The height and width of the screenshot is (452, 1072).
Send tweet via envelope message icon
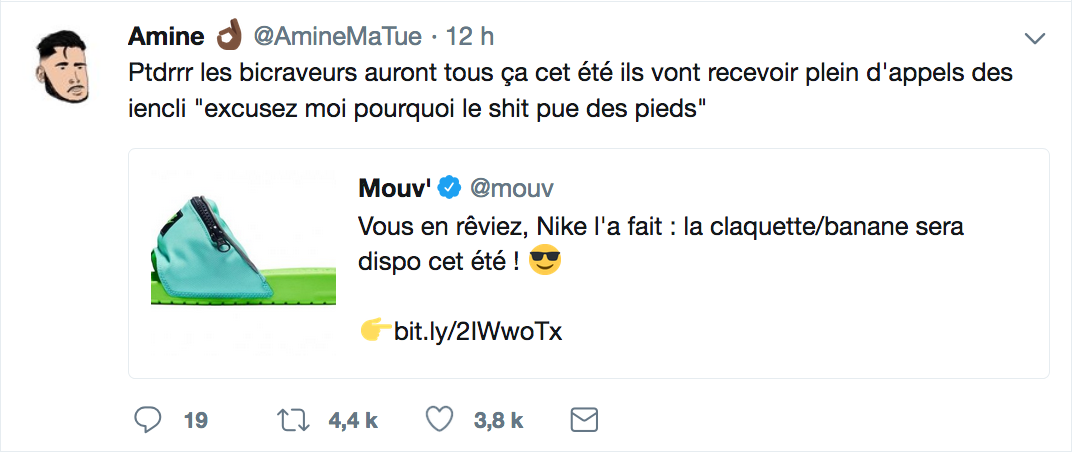pos(583,420)
